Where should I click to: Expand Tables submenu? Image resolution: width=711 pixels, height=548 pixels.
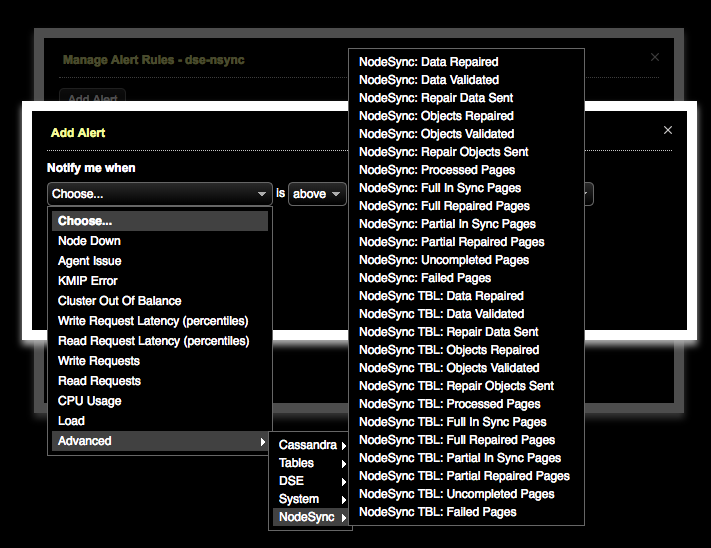(311, 463)
